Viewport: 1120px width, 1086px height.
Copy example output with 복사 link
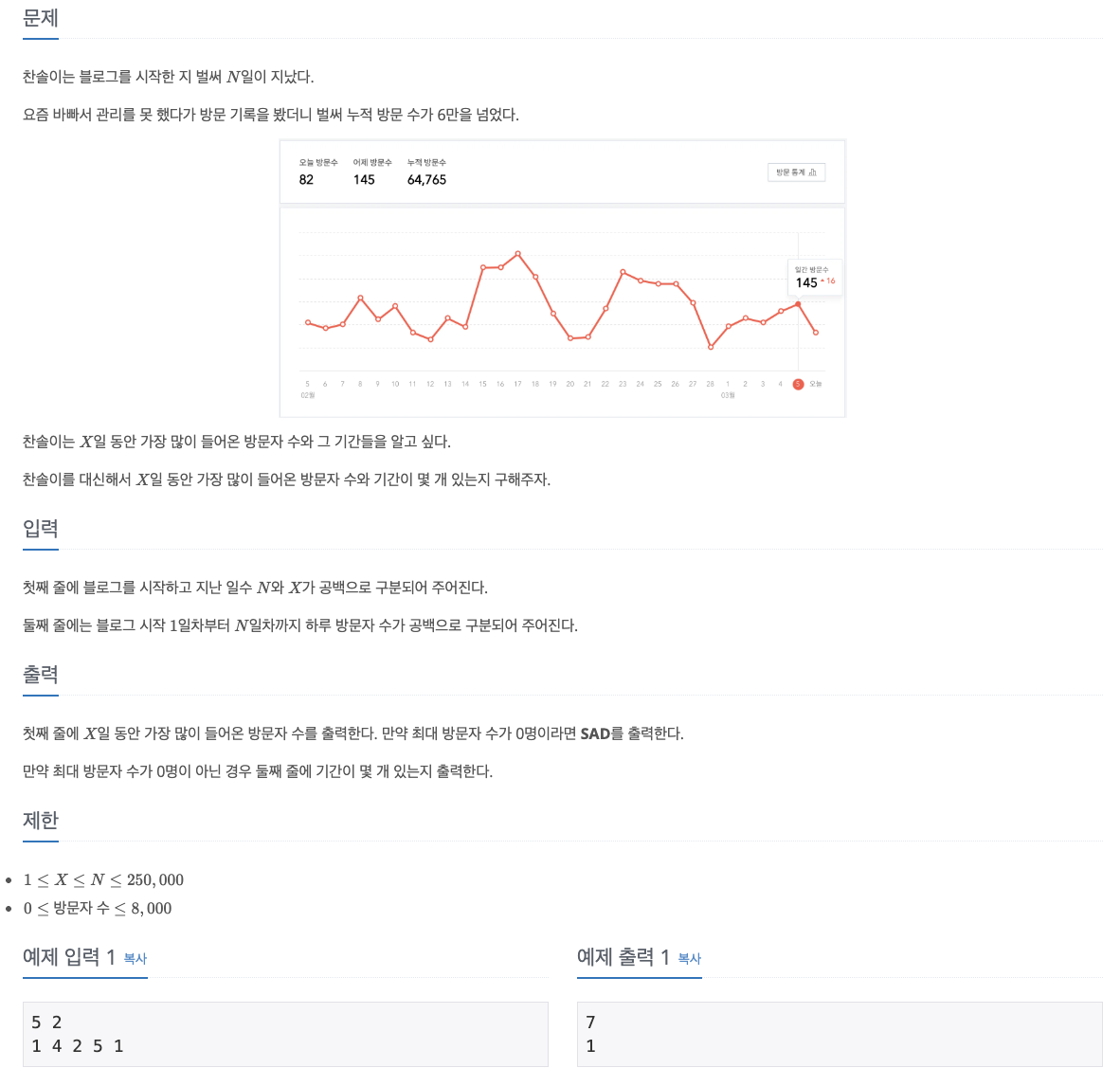coord(689,958)
